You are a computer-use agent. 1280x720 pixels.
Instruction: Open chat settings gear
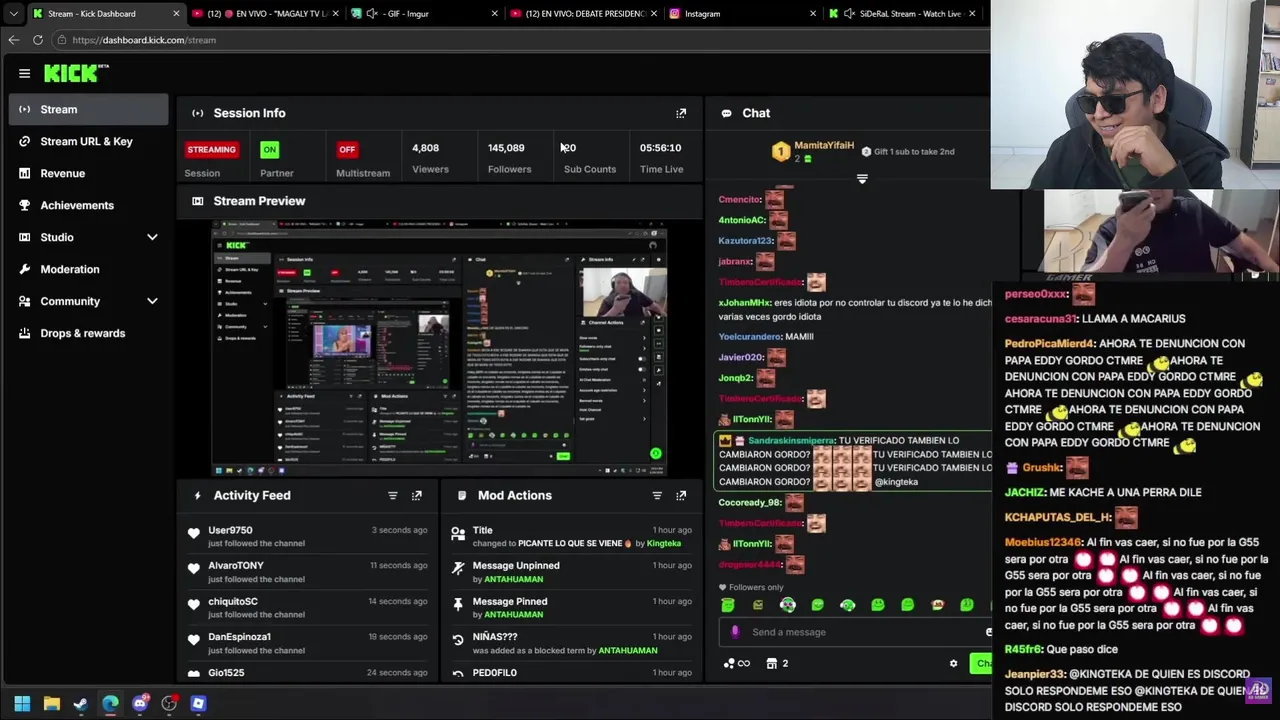pyautogui.click(x=953, y=663)
